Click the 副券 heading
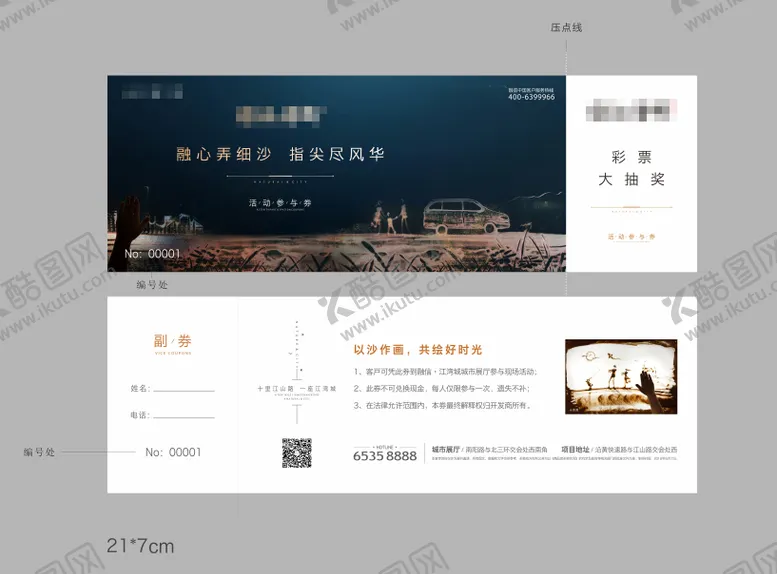The width and height of the screenshot is (777, 574). tap(172, 341)
